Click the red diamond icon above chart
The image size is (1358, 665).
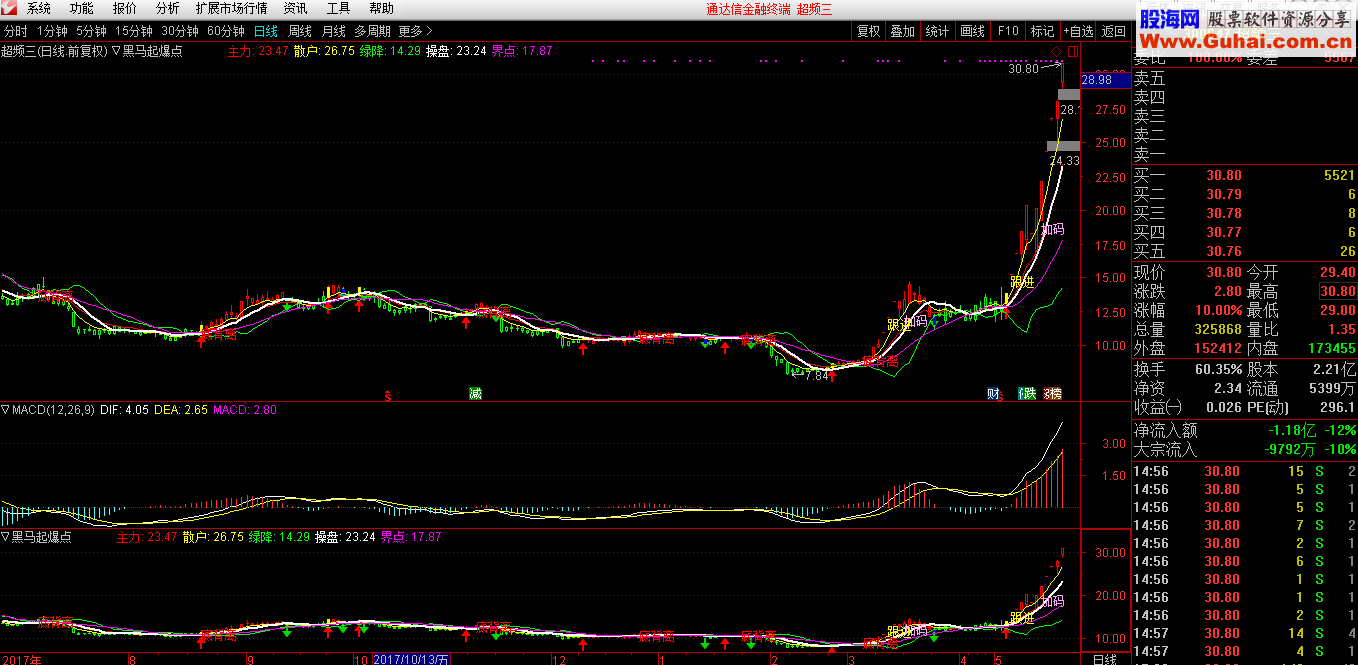[x=1056, y=50]
